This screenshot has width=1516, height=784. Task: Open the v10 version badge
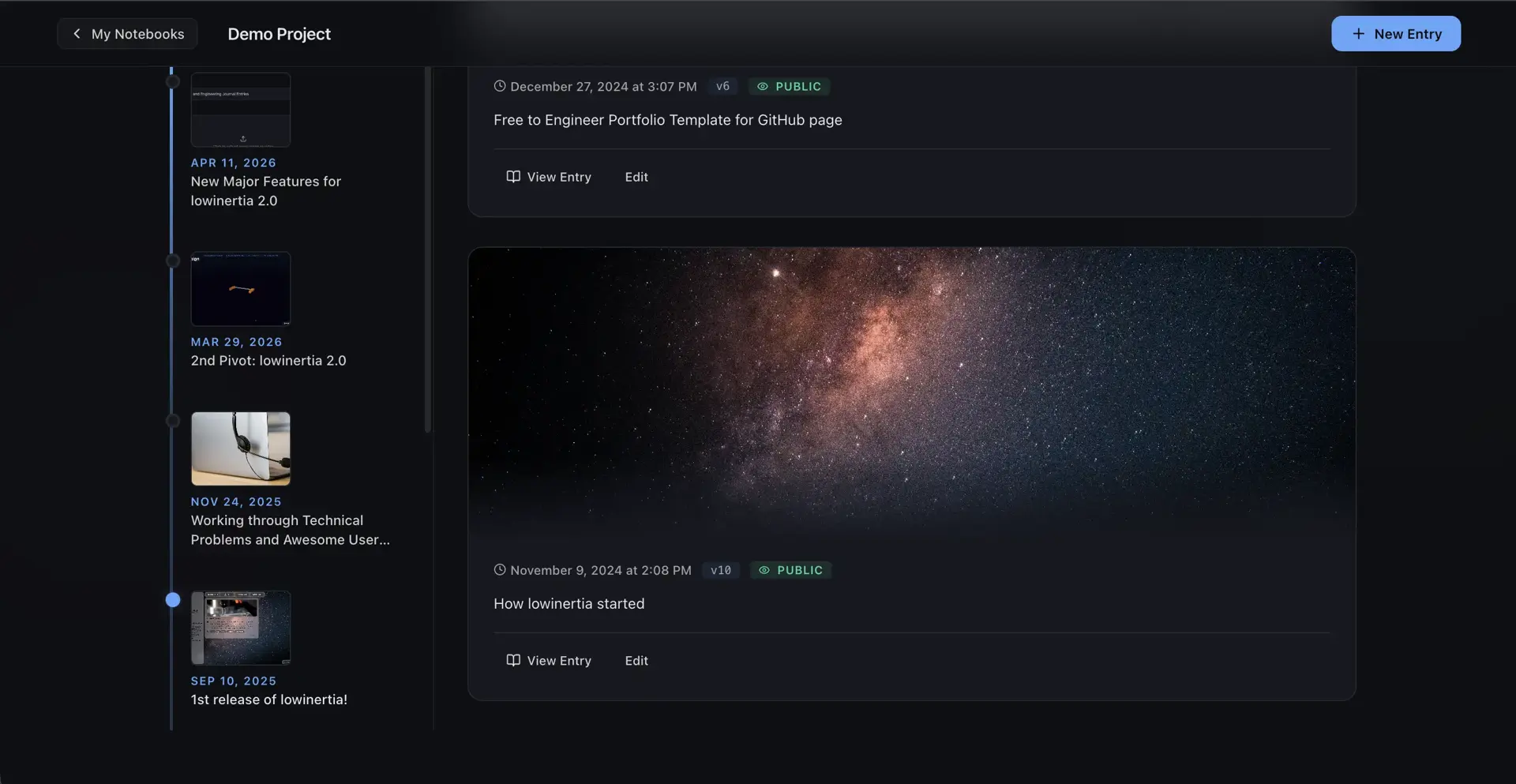(721, 570)
